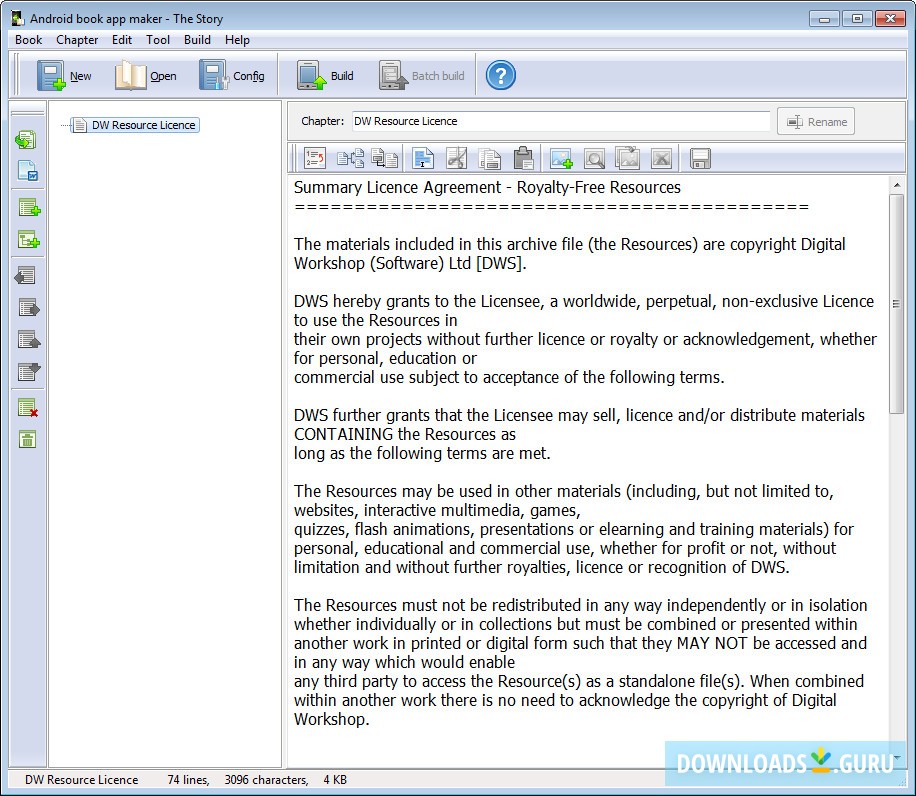
Task: Click the Batch build toolbar button
Action: pos(422,76)
